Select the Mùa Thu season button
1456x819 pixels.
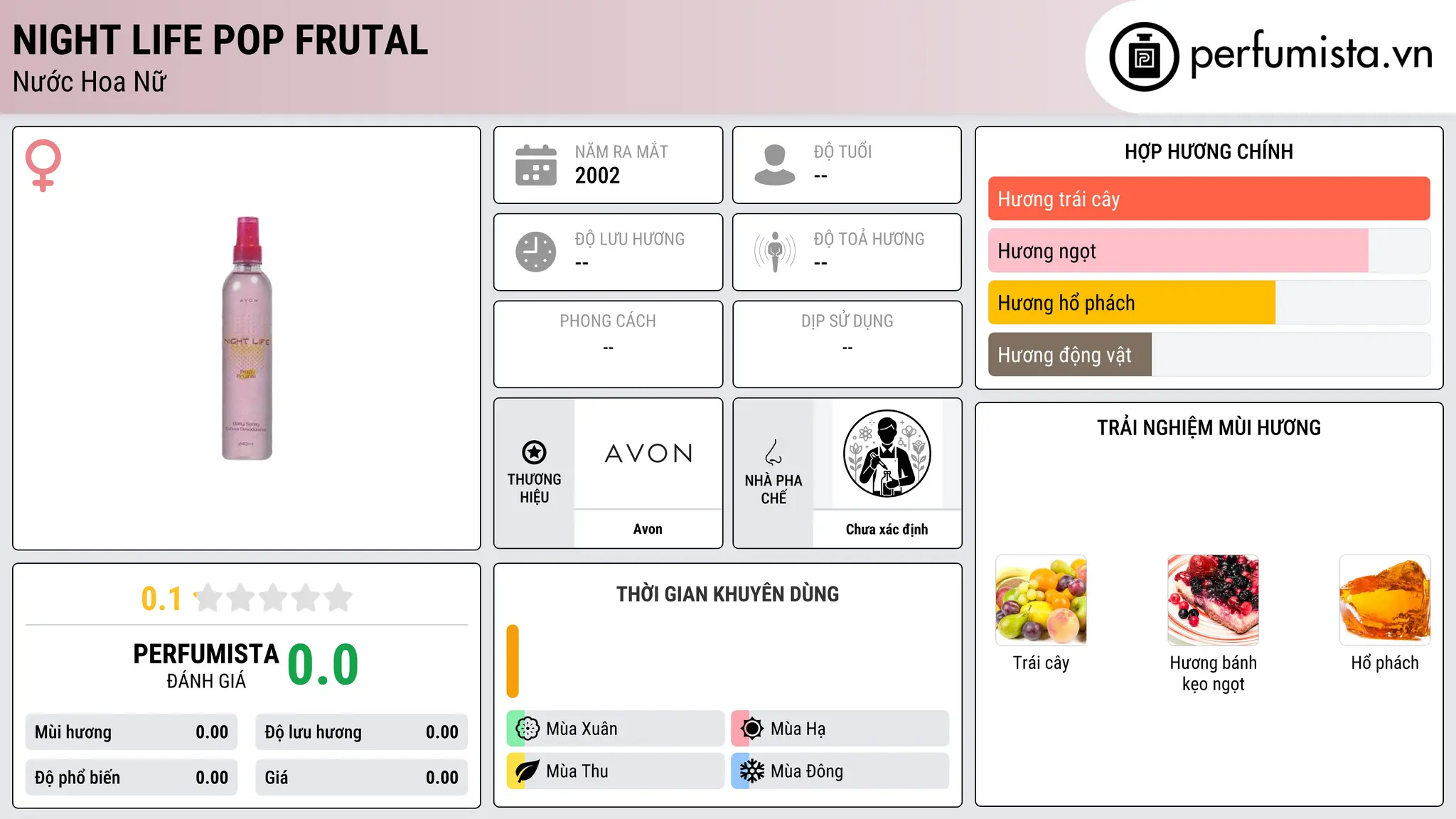(616, 771)
